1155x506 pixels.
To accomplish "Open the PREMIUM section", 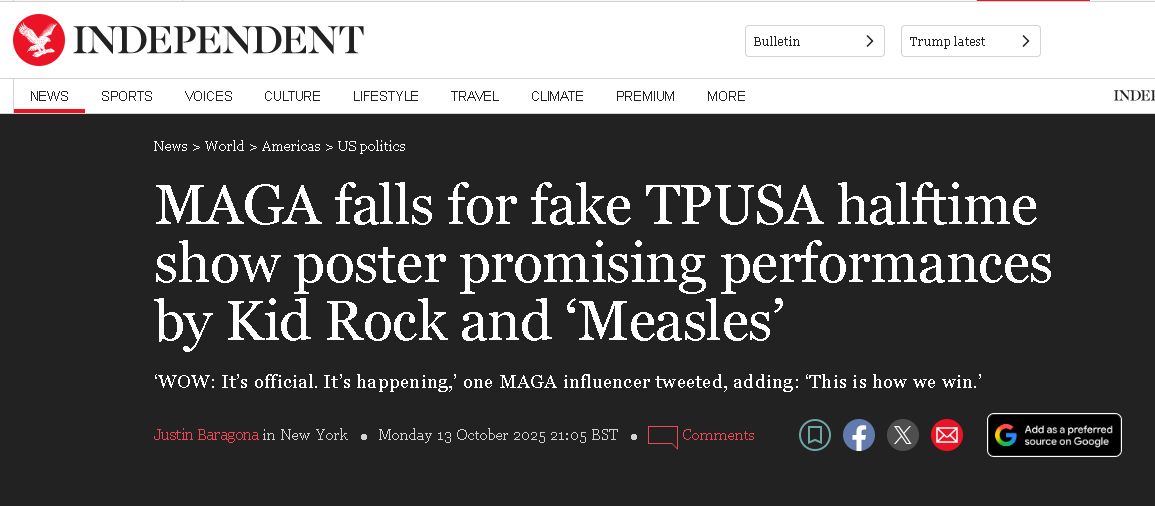I will (x=645, y=96).
